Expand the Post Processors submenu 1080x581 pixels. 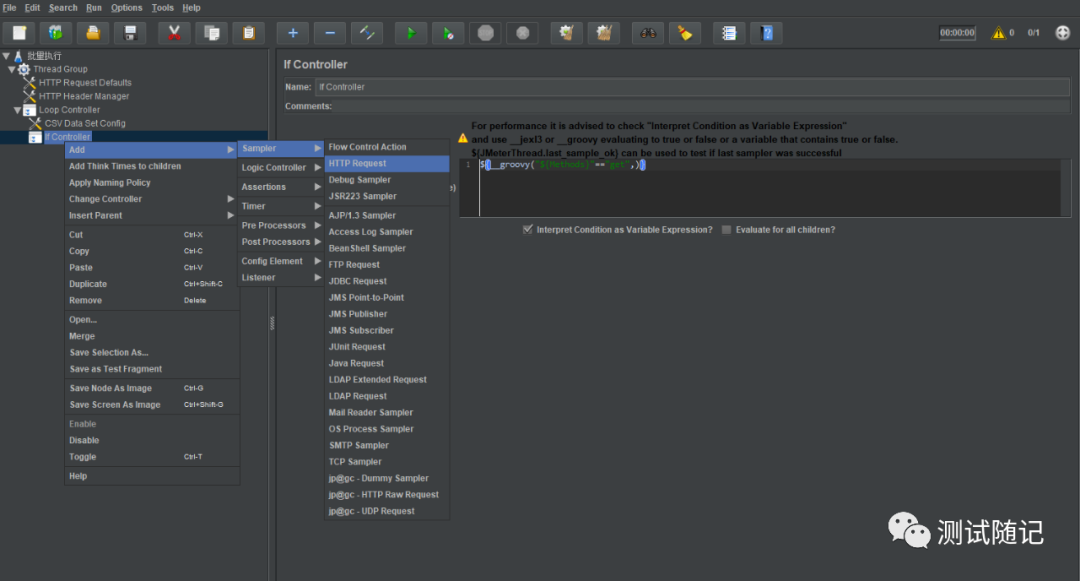(x=281, y=242)
